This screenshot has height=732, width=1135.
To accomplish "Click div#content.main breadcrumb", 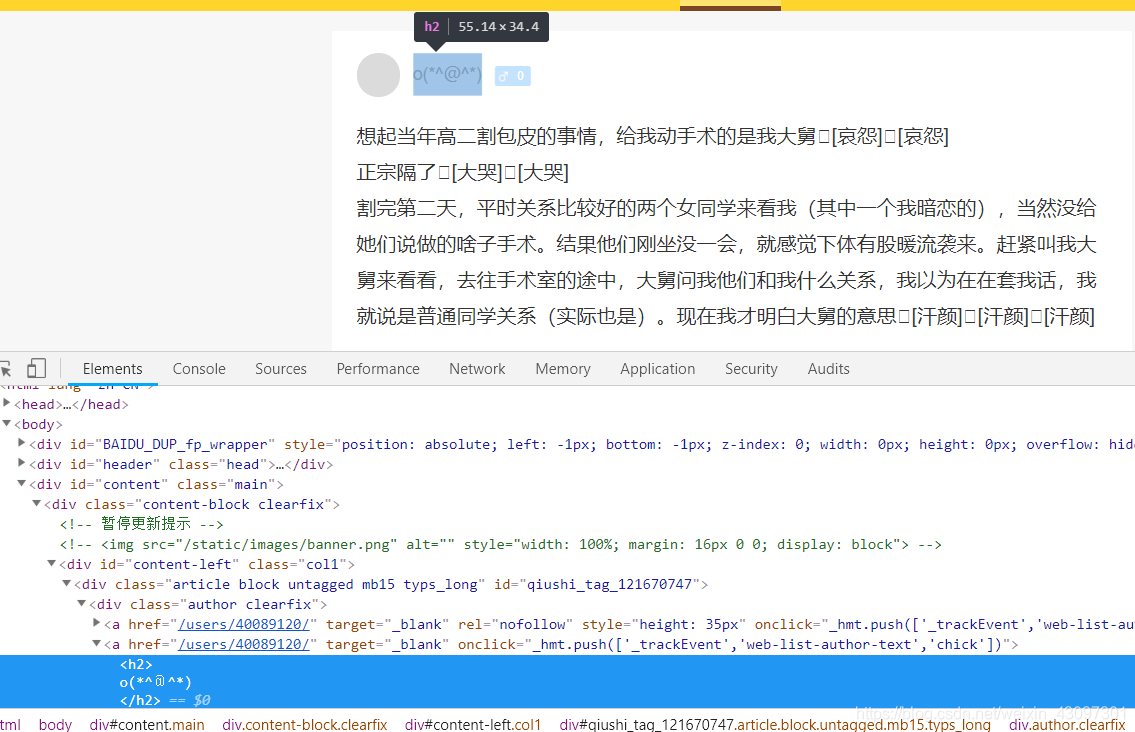I will pos(147,724).
